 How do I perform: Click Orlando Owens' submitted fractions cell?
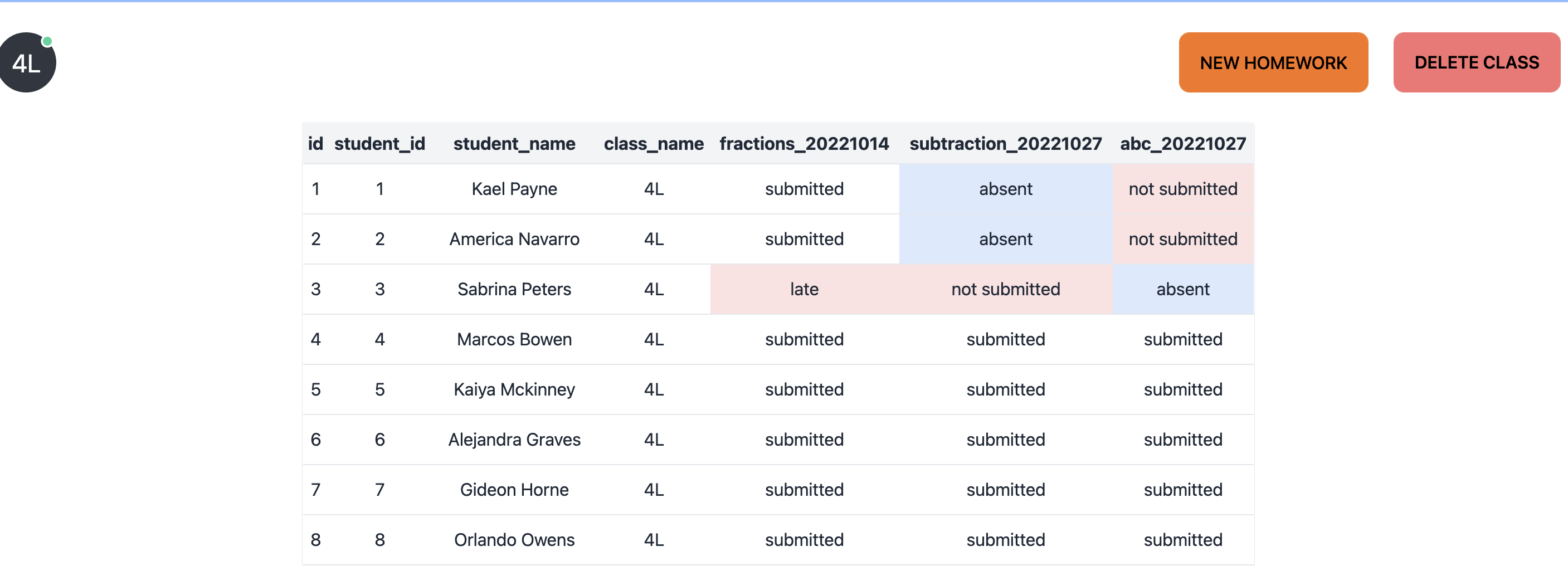coord(804,540)
